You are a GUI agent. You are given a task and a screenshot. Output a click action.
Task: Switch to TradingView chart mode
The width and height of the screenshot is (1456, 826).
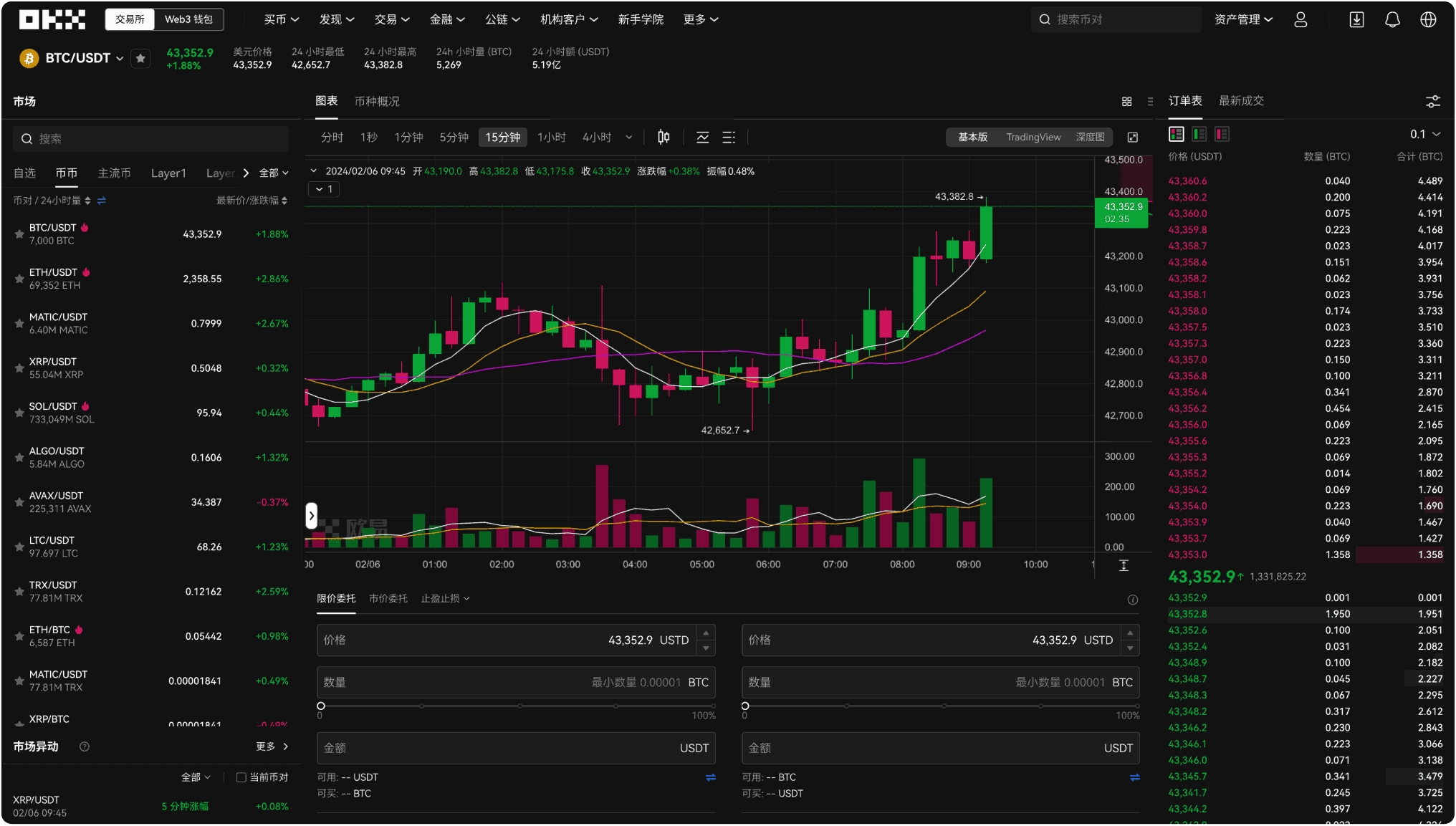pos(1033,137)
